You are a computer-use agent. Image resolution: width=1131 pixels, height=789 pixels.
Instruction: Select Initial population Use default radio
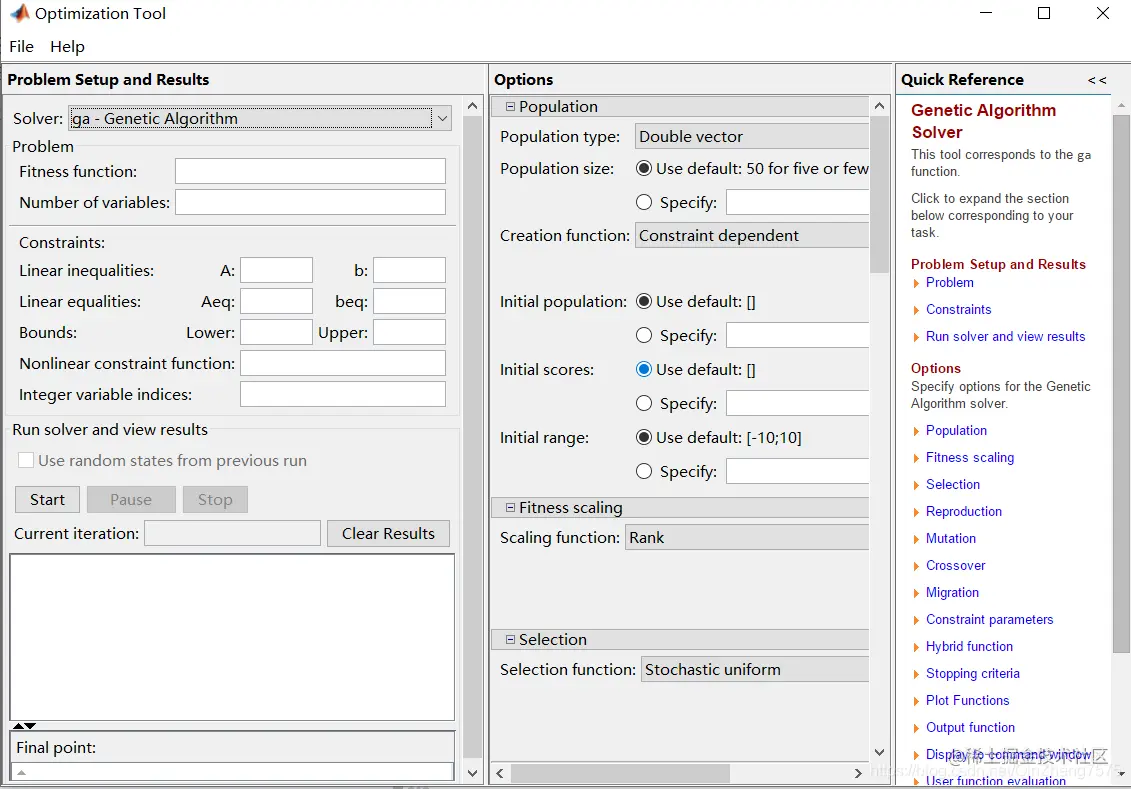click(643, 301)
